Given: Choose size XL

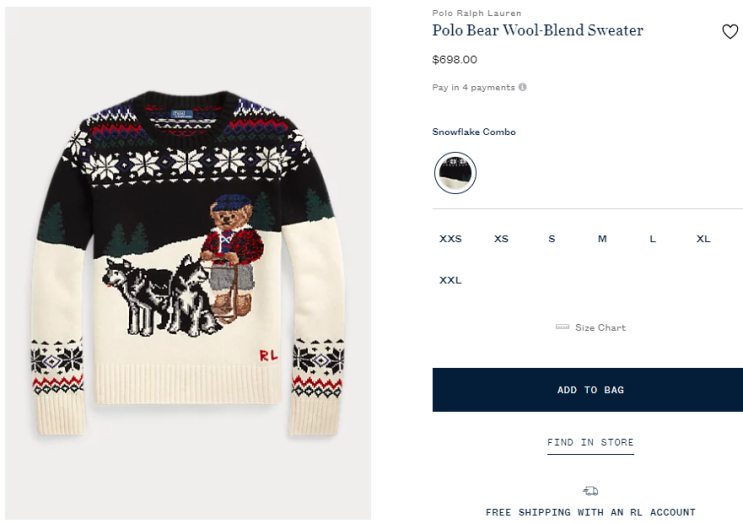Looking at the screenshot, I should [703, 239].
